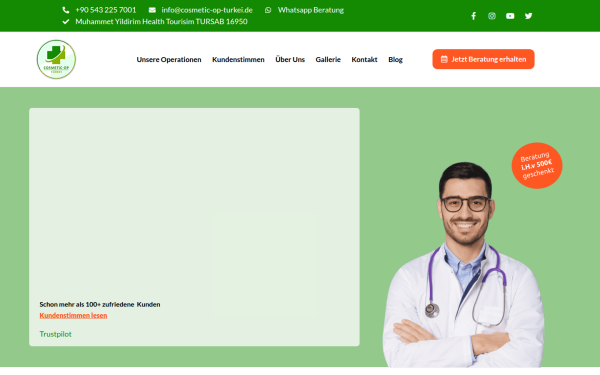Click the WhatsApp icon

click(268, 10)
